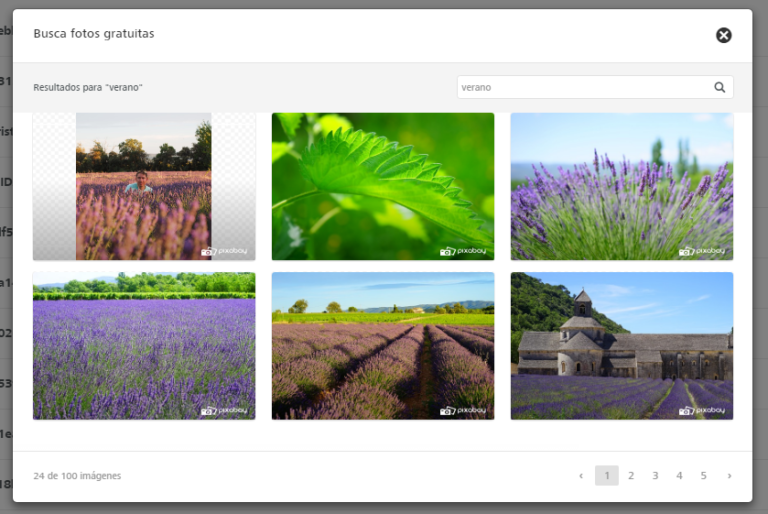Screen dimensions: 768x514
Task: Select the boy in lavender field photo
Action: 143,186
